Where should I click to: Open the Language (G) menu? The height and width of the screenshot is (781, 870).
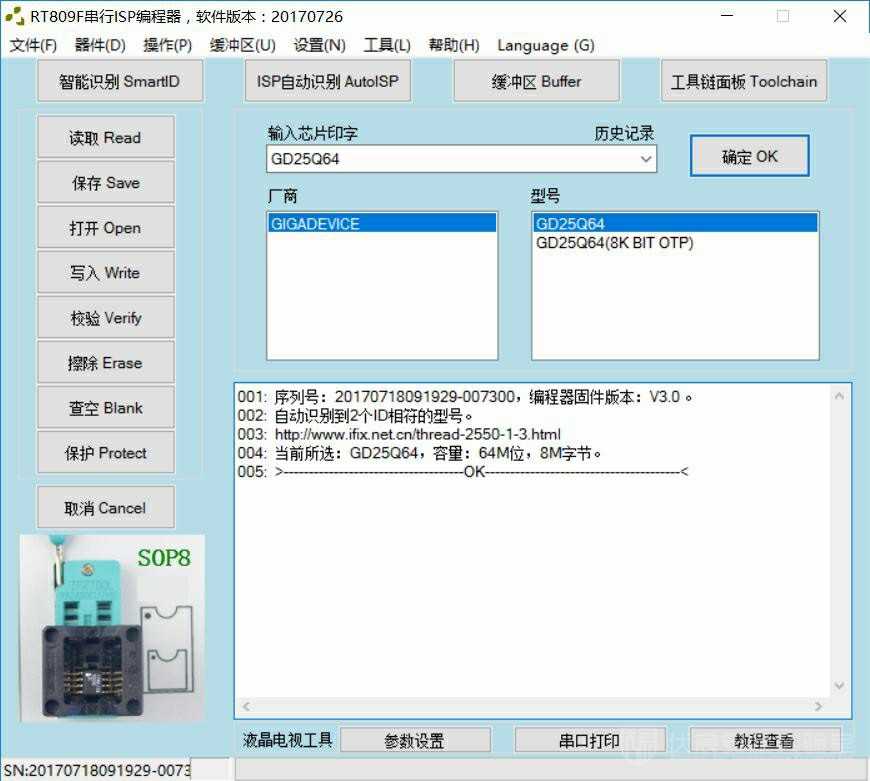point(545,45)
